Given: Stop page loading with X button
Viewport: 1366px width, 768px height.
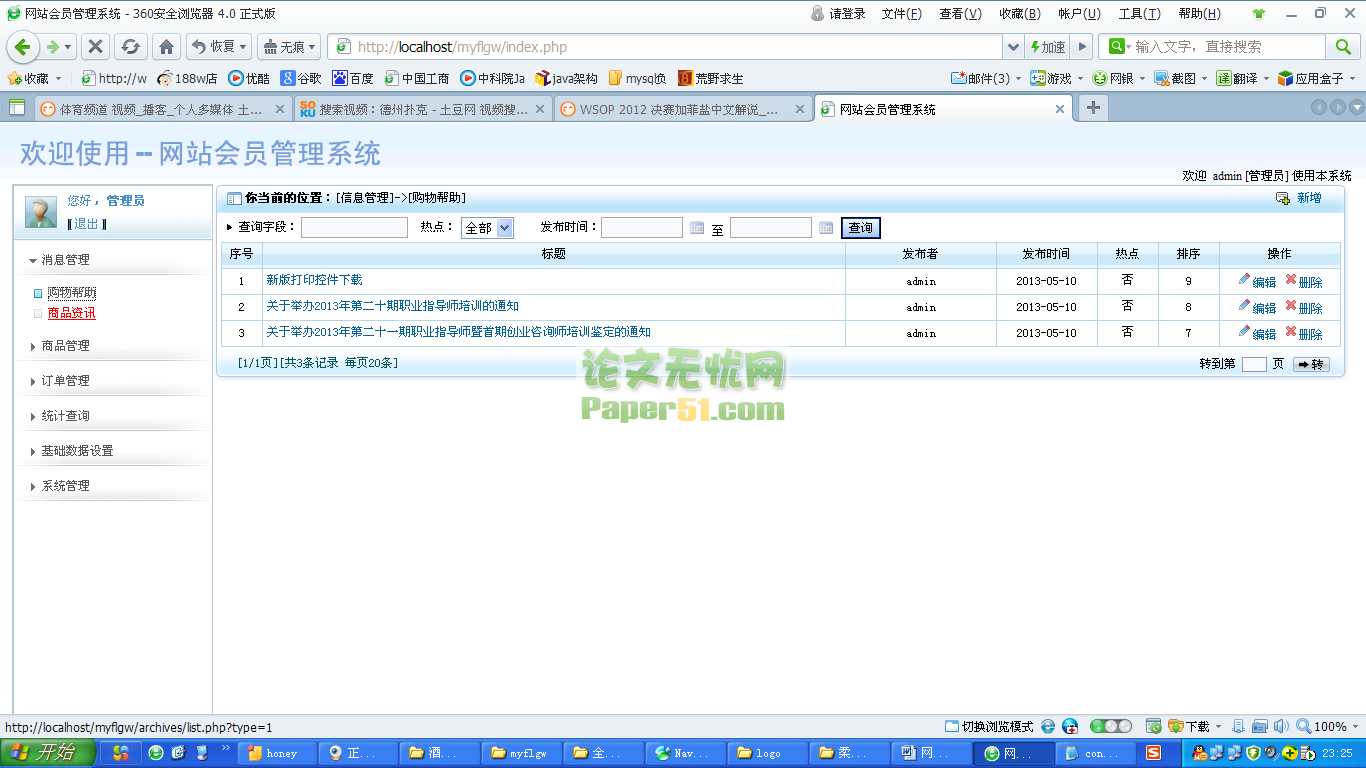Looking at the screenshot, I should coord(96,47).
